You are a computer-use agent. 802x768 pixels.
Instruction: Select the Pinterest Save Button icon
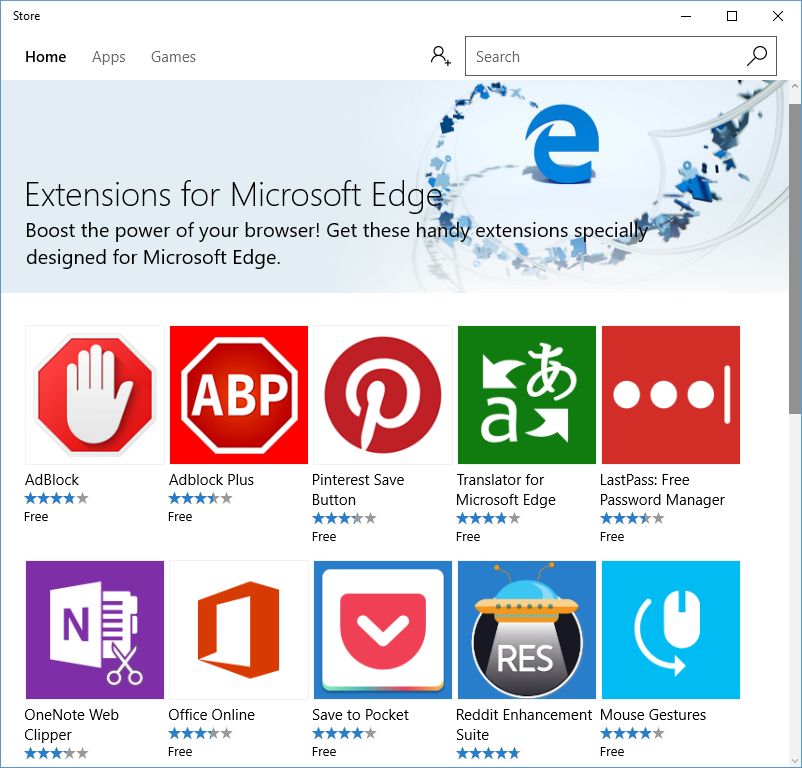(x=383, y=395)
